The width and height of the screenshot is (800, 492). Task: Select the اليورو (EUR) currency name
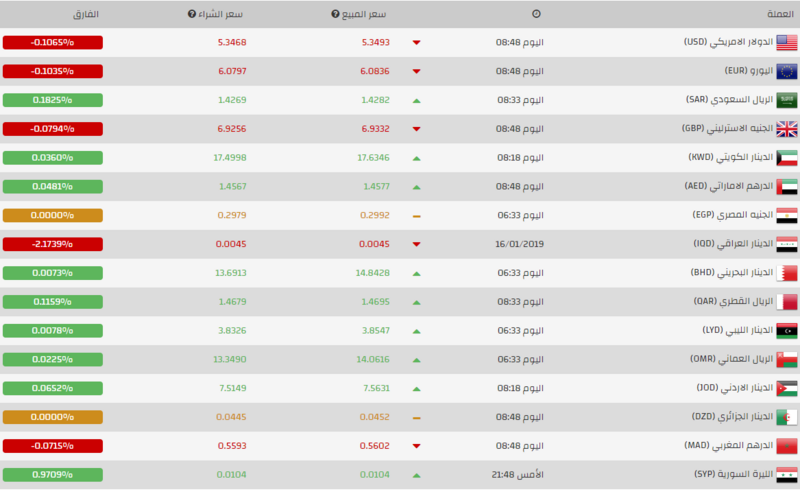[749, 71]
